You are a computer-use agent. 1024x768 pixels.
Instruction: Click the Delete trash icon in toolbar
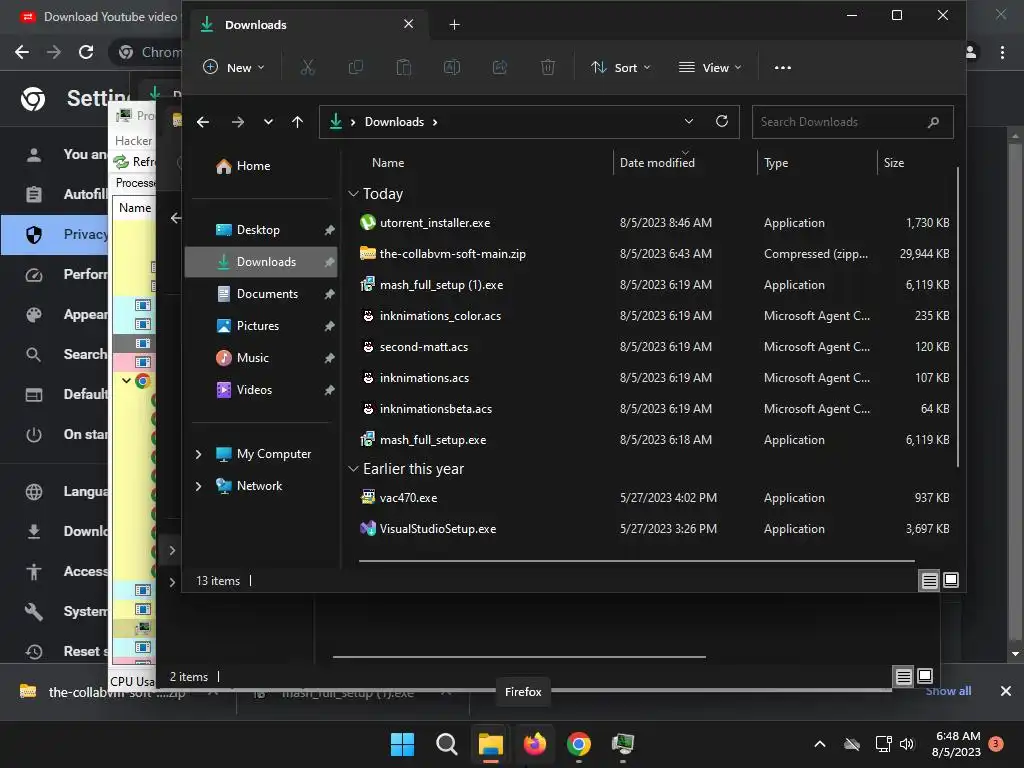[x=548, y=67]
